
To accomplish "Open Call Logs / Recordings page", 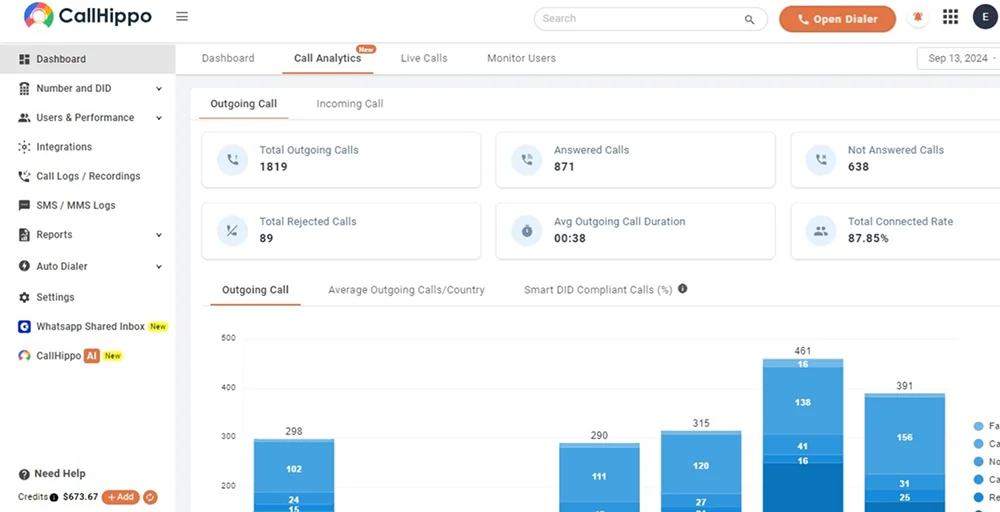I will click(88, 177).
